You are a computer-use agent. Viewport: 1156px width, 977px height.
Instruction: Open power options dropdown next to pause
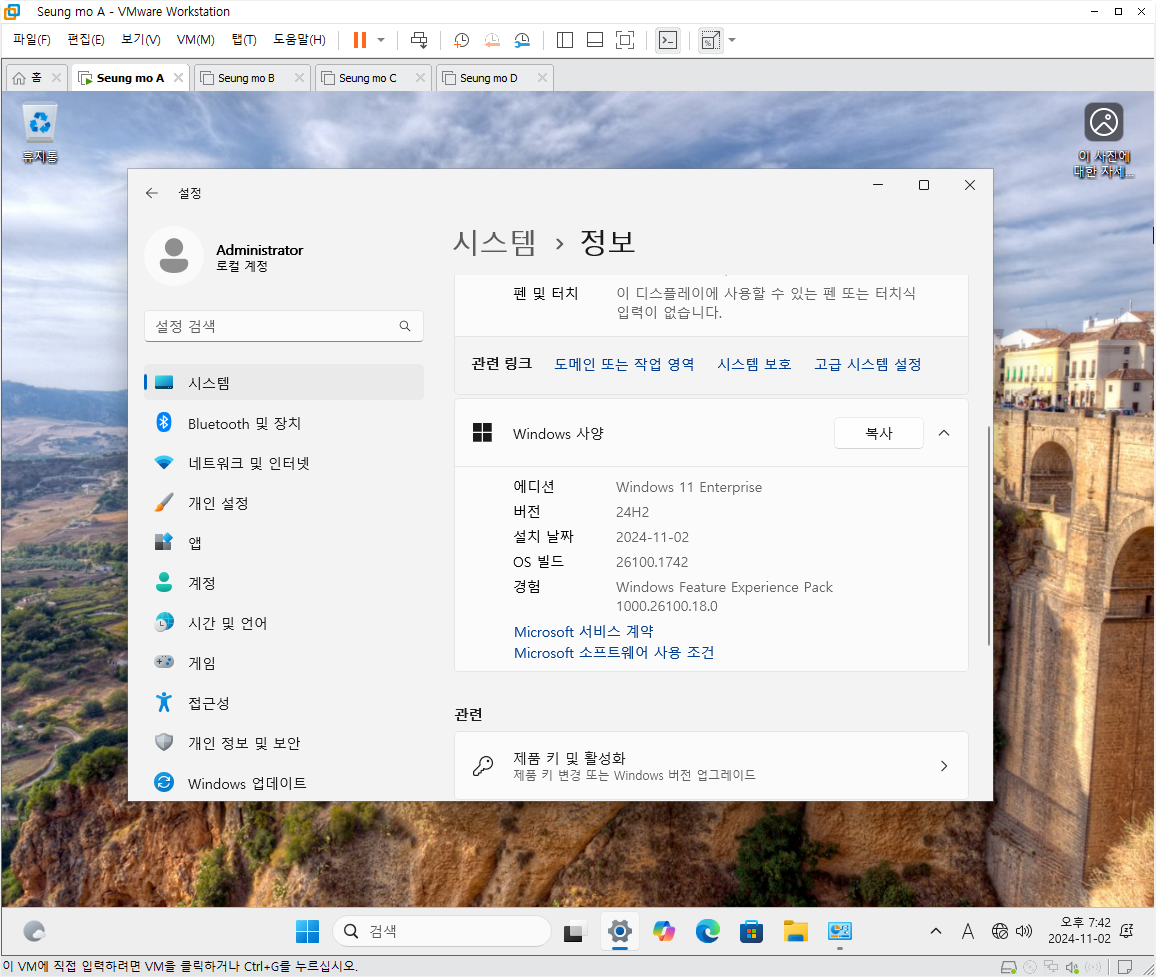(x=381, y=40)
